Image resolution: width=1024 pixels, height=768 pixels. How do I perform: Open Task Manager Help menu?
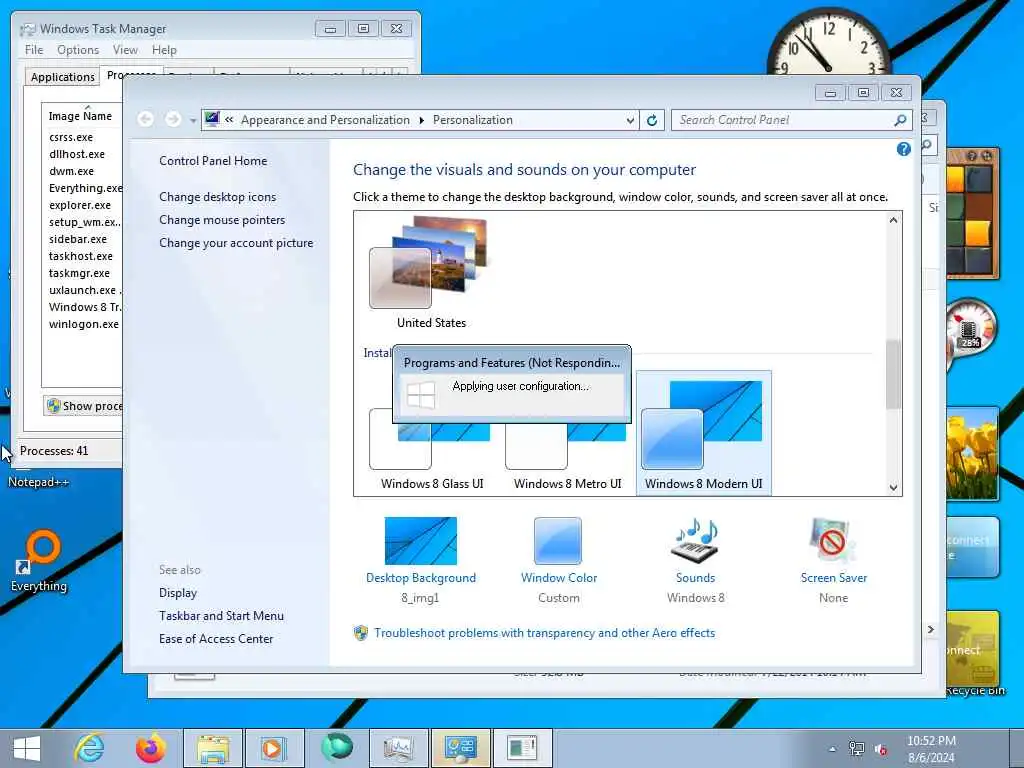coord(164,50)
